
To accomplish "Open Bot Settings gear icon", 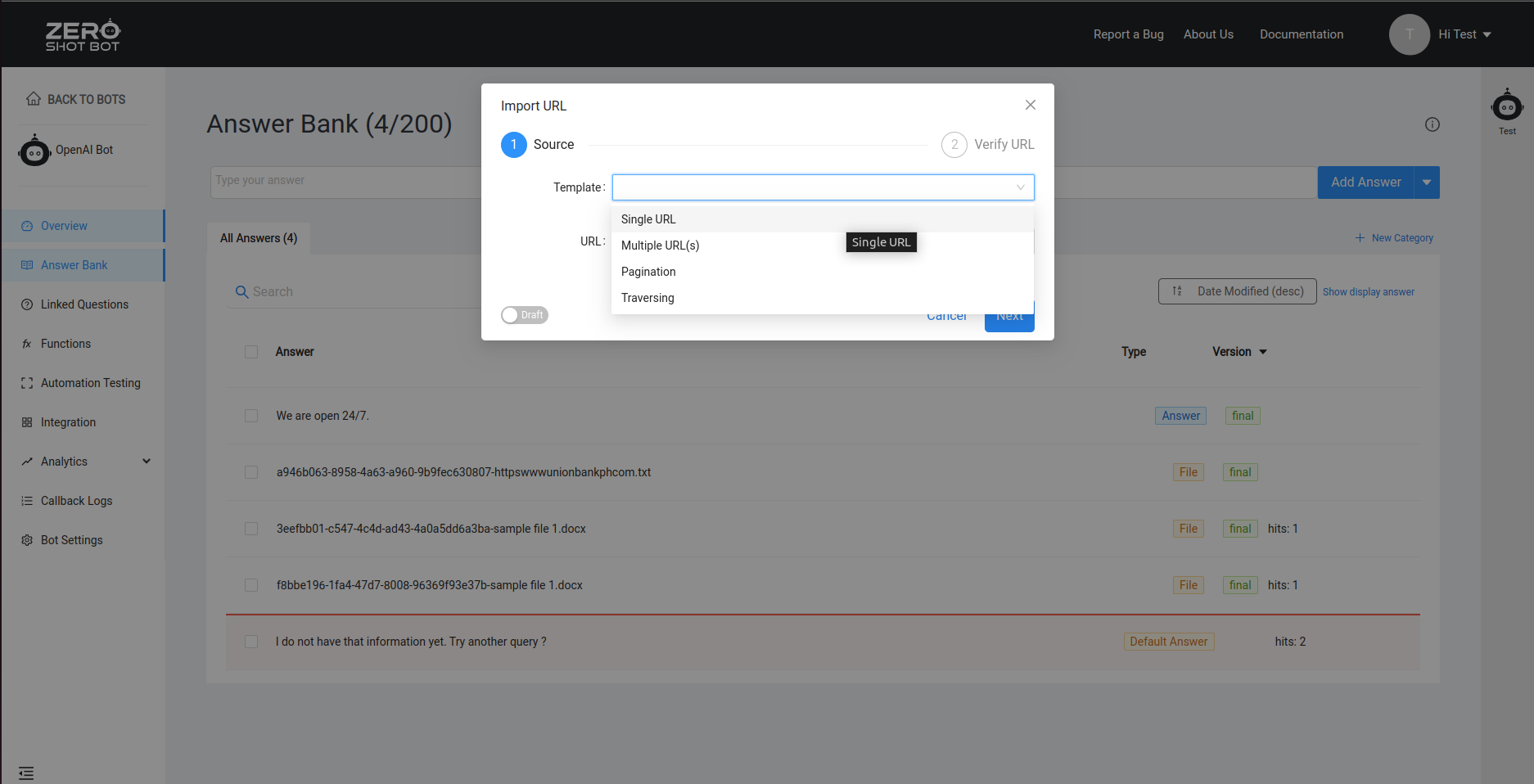I will click(x=26, y=539).
